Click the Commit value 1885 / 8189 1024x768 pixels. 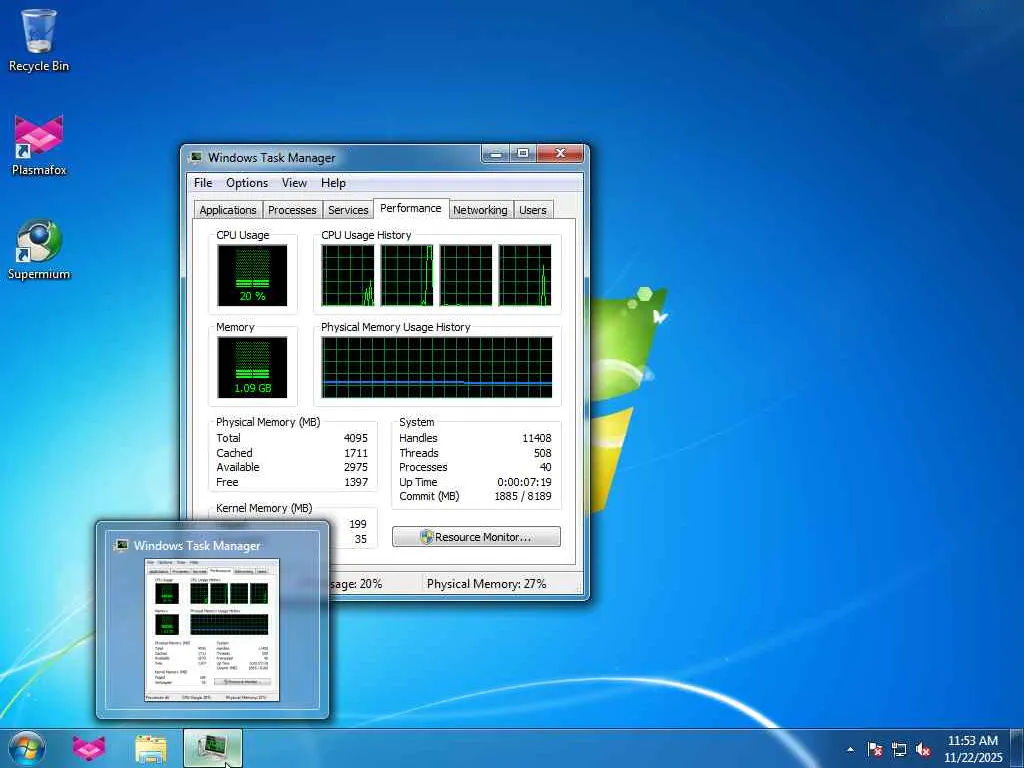[523, 496]
